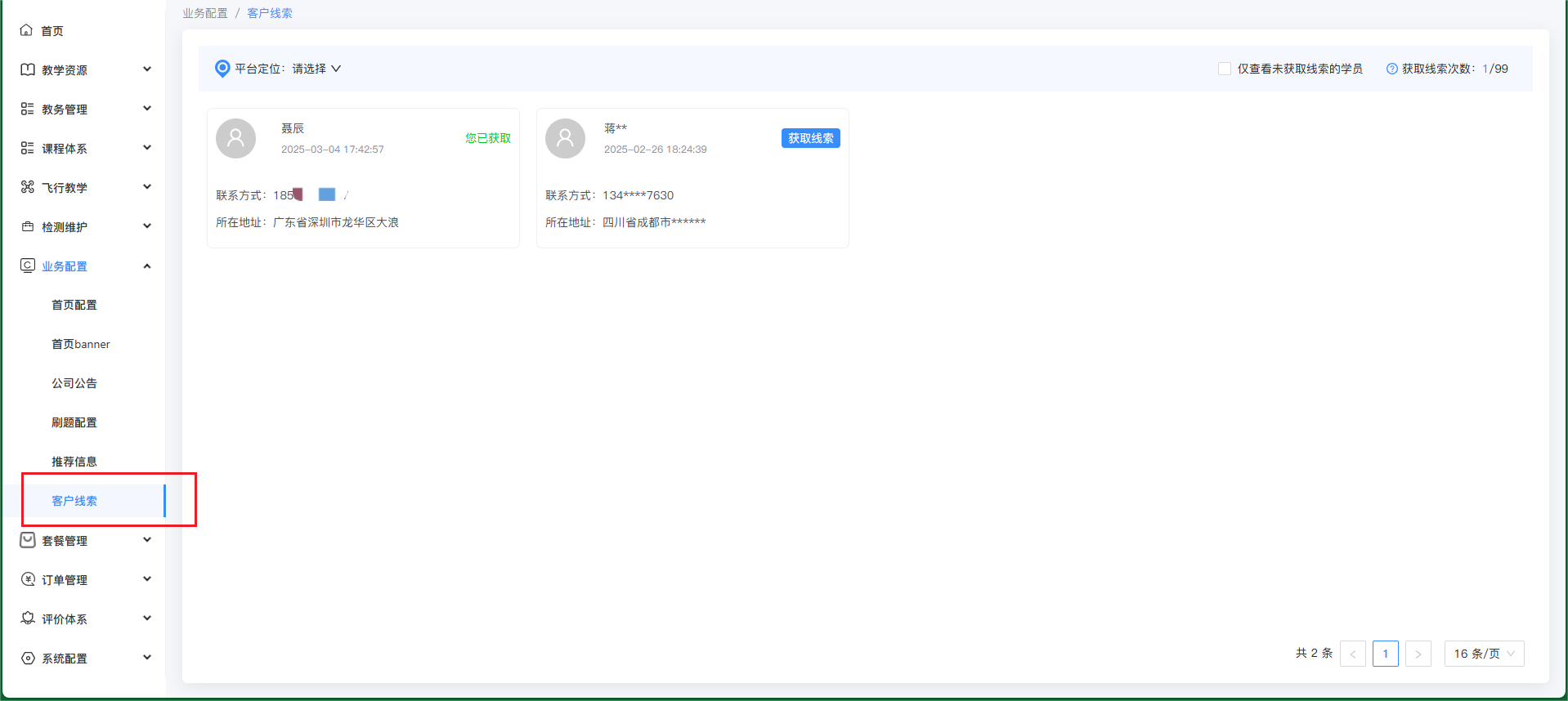Go to next page arrow in pagination
This screenshot has width=1568, height=701.
coord(1418,654)
